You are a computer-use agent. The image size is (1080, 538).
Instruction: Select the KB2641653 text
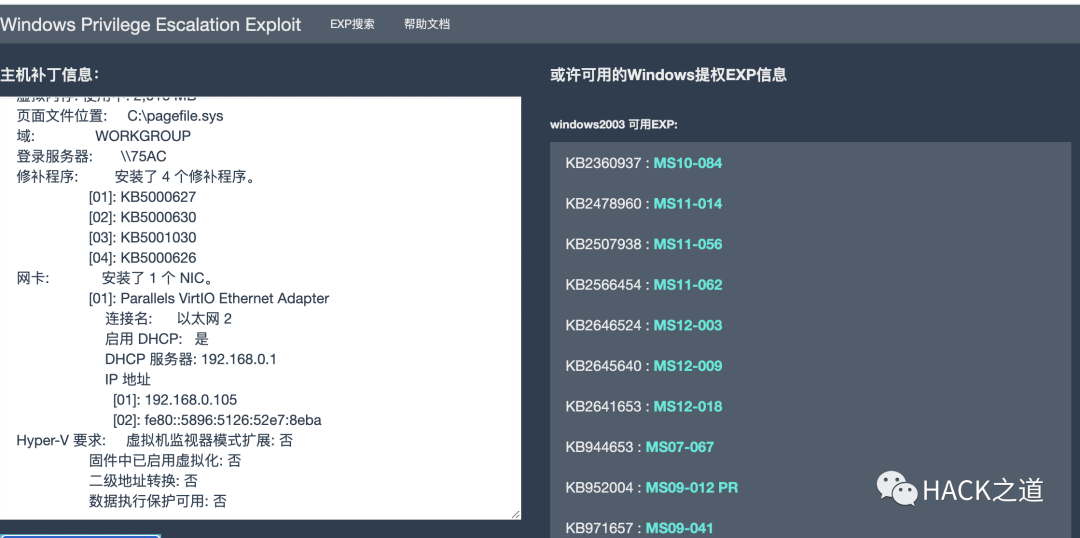(x=603, y=406)
